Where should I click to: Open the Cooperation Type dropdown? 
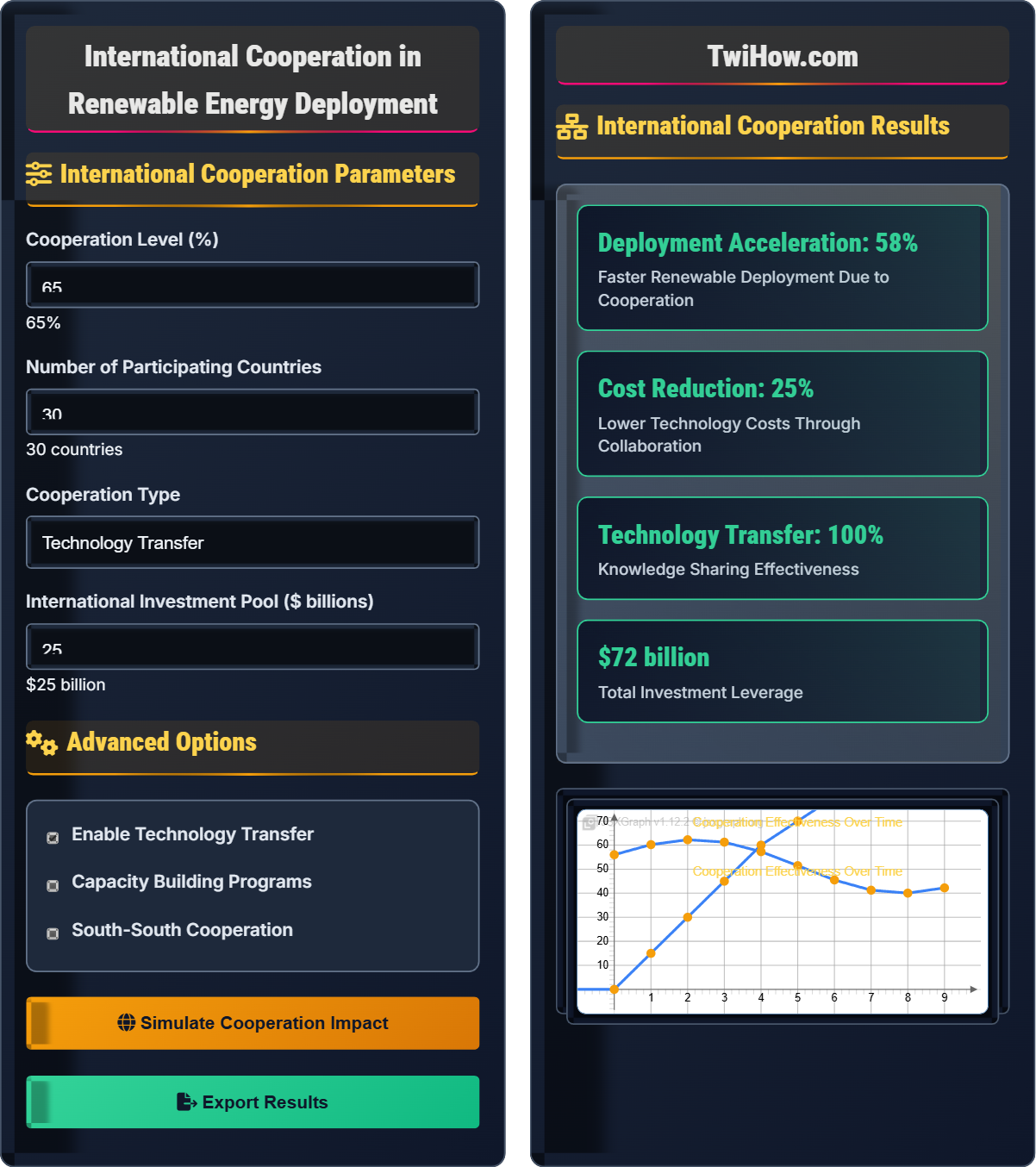tap(253, 542)
